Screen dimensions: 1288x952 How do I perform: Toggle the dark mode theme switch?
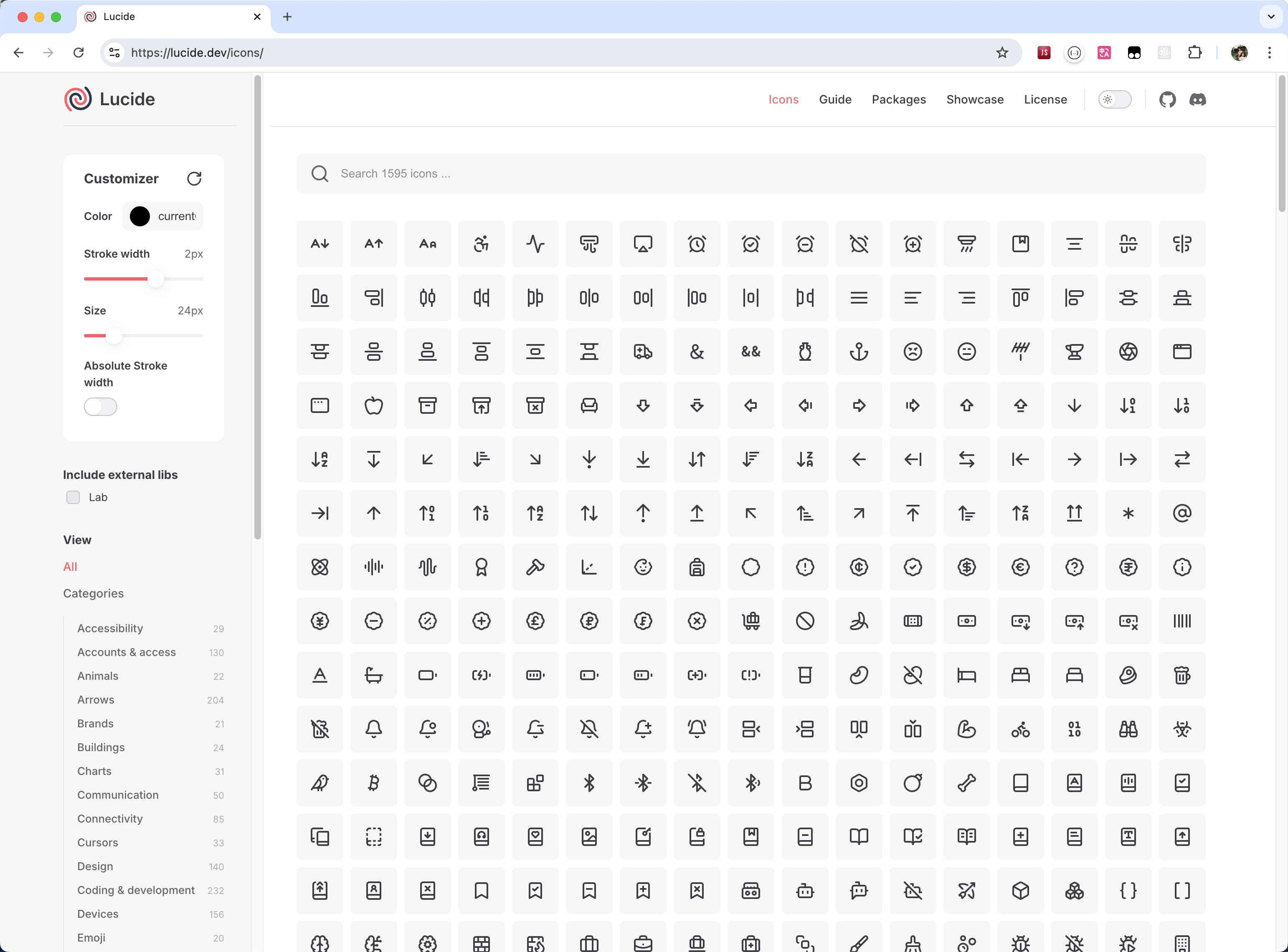[x=1114, y=100]
